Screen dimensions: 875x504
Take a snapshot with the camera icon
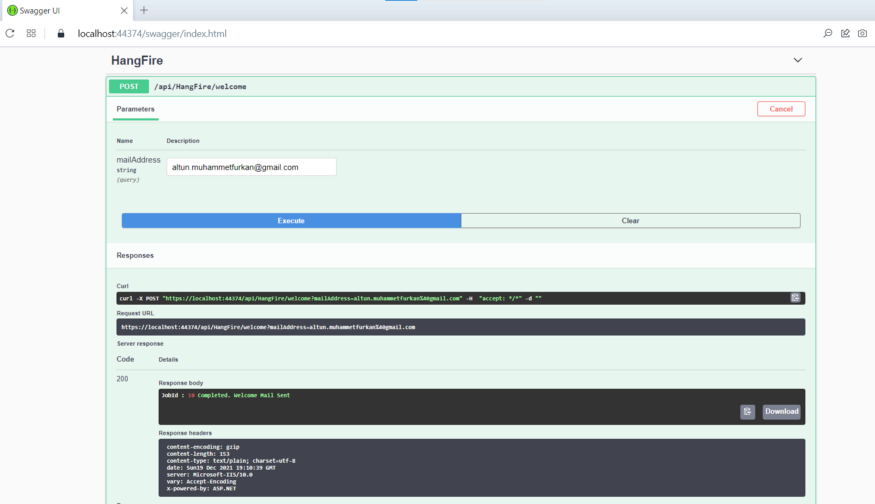point(863,33)
